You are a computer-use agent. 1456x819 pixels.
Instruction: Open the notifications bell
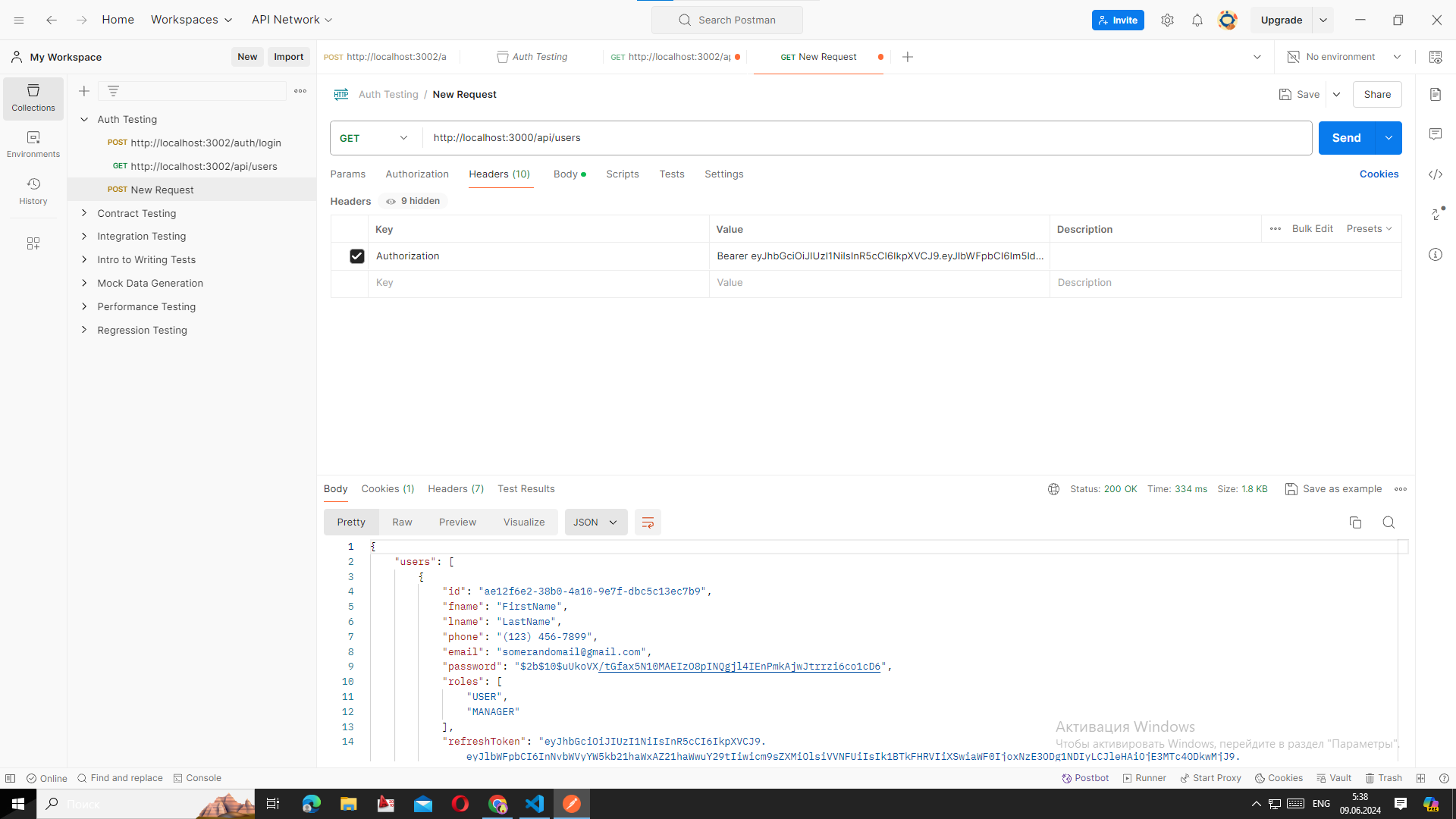pyautogui.click(x=1197, y=20)
